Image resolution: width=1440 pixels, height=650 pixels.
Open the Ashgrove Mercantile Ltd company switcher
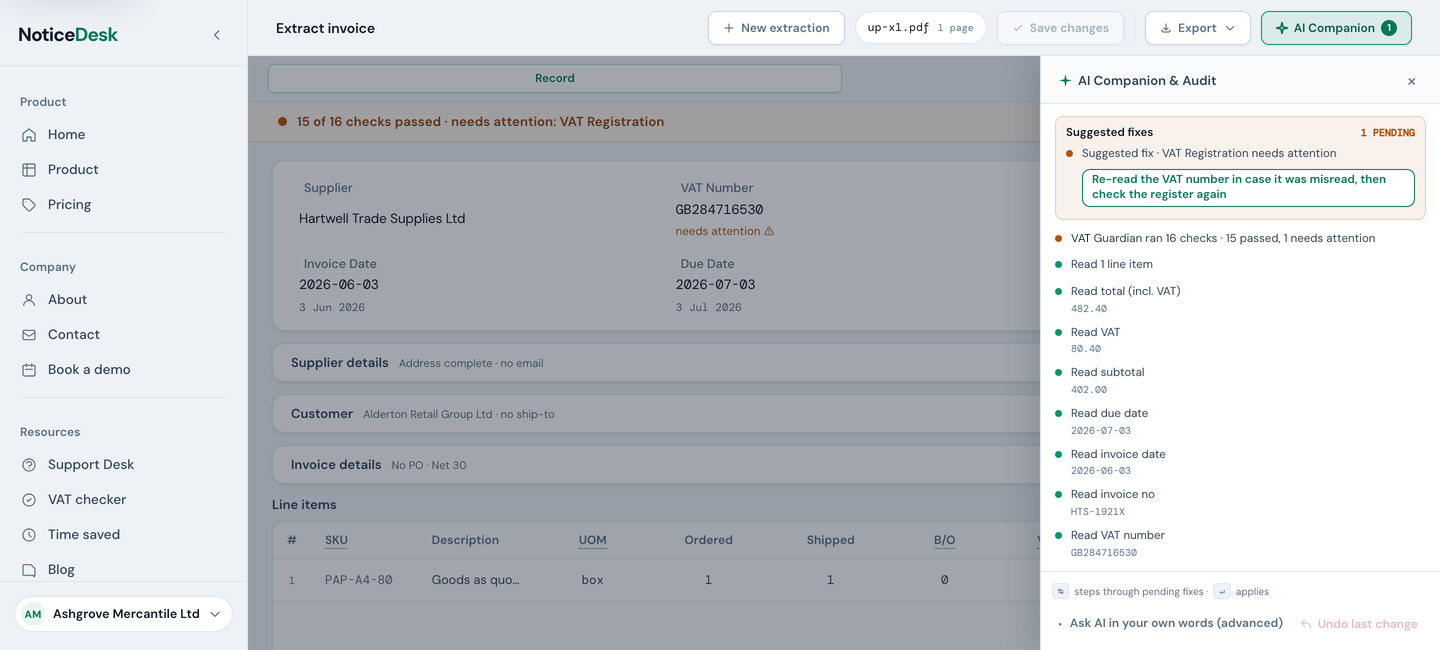[124, 614]
